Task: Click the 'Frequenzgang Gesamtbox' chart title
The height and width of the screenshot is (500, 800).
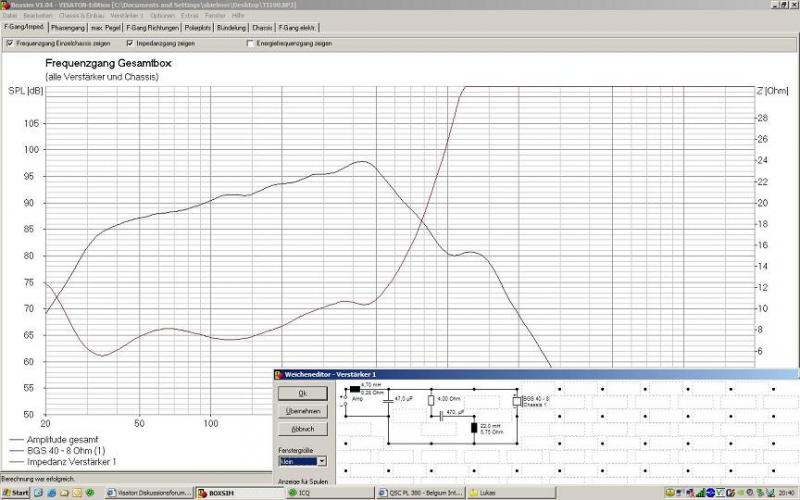Action: pos(108,63)
